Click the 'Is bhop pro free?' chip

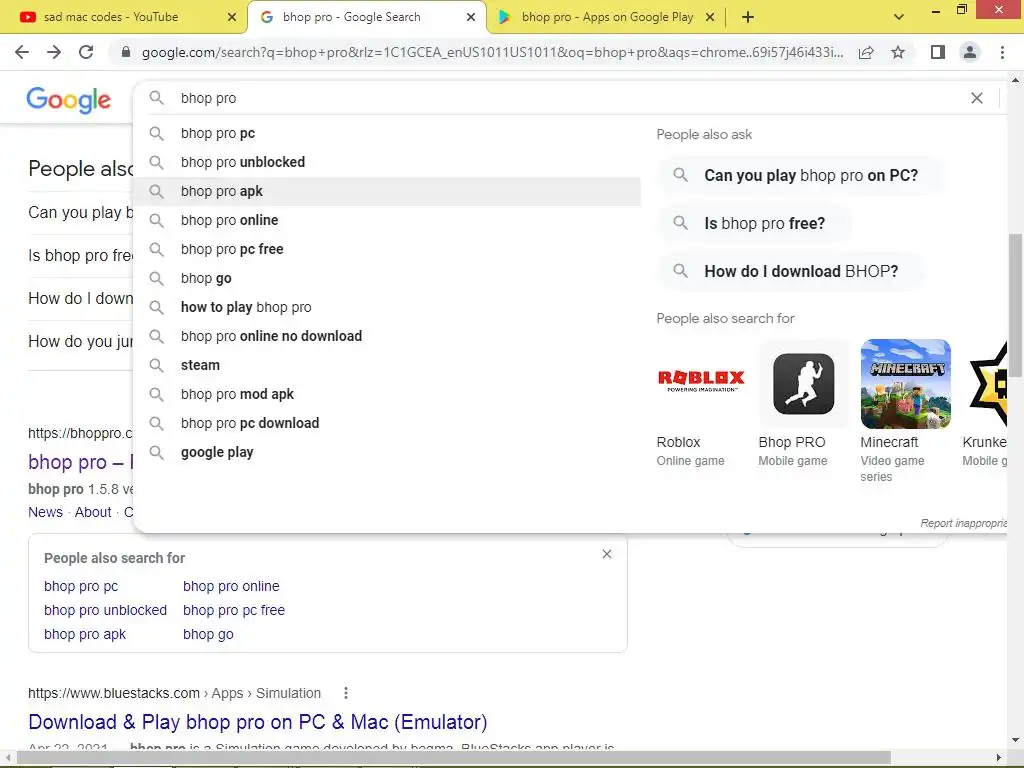[x=754, y=223]
